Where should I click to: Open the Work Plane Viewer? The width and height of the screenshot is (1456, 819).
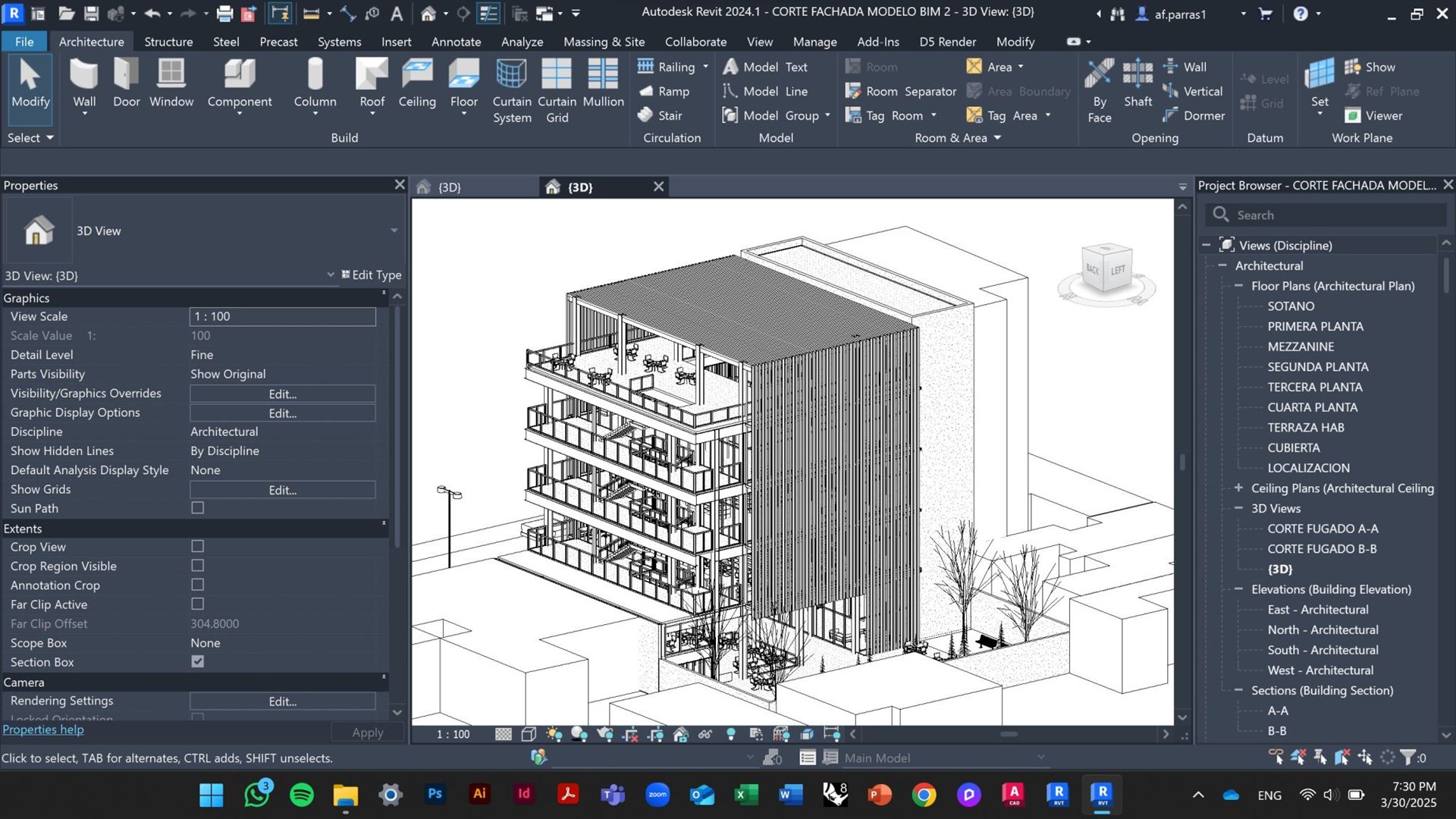(x=1373, y=115)
